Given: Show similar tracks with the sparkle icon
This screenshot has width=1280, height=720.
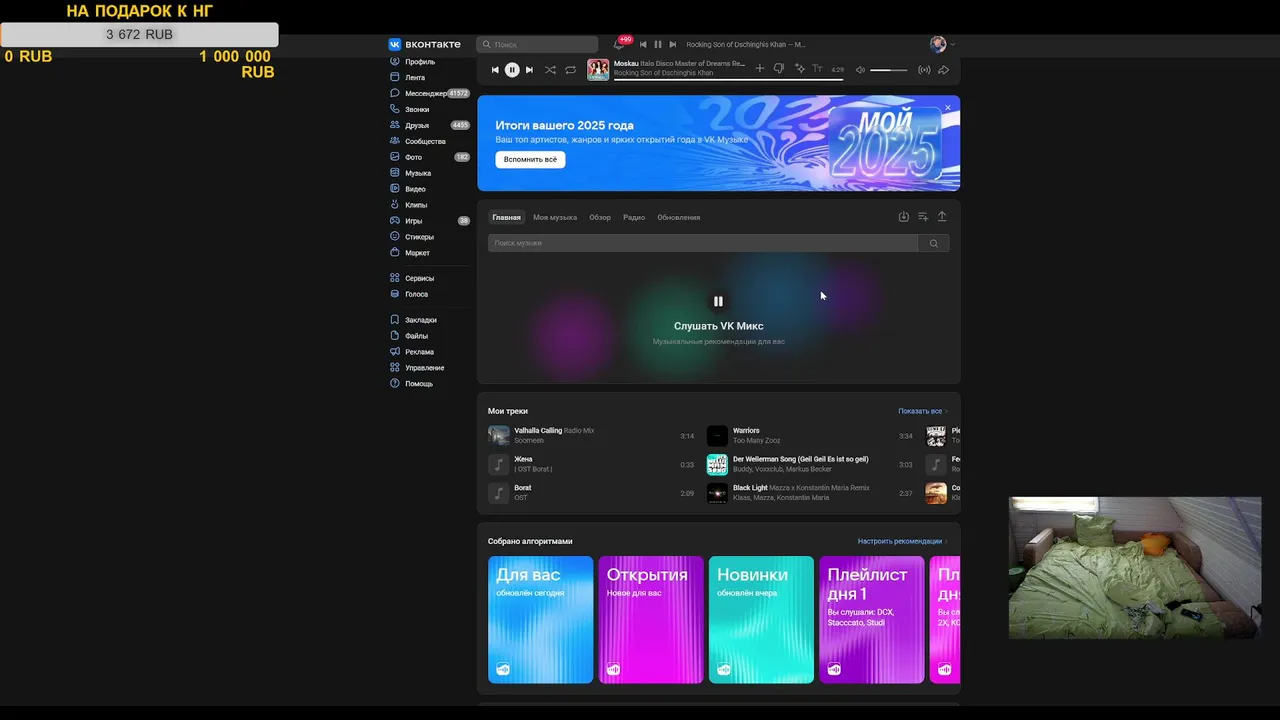Looking at the screenshot, I should point(799,69).
